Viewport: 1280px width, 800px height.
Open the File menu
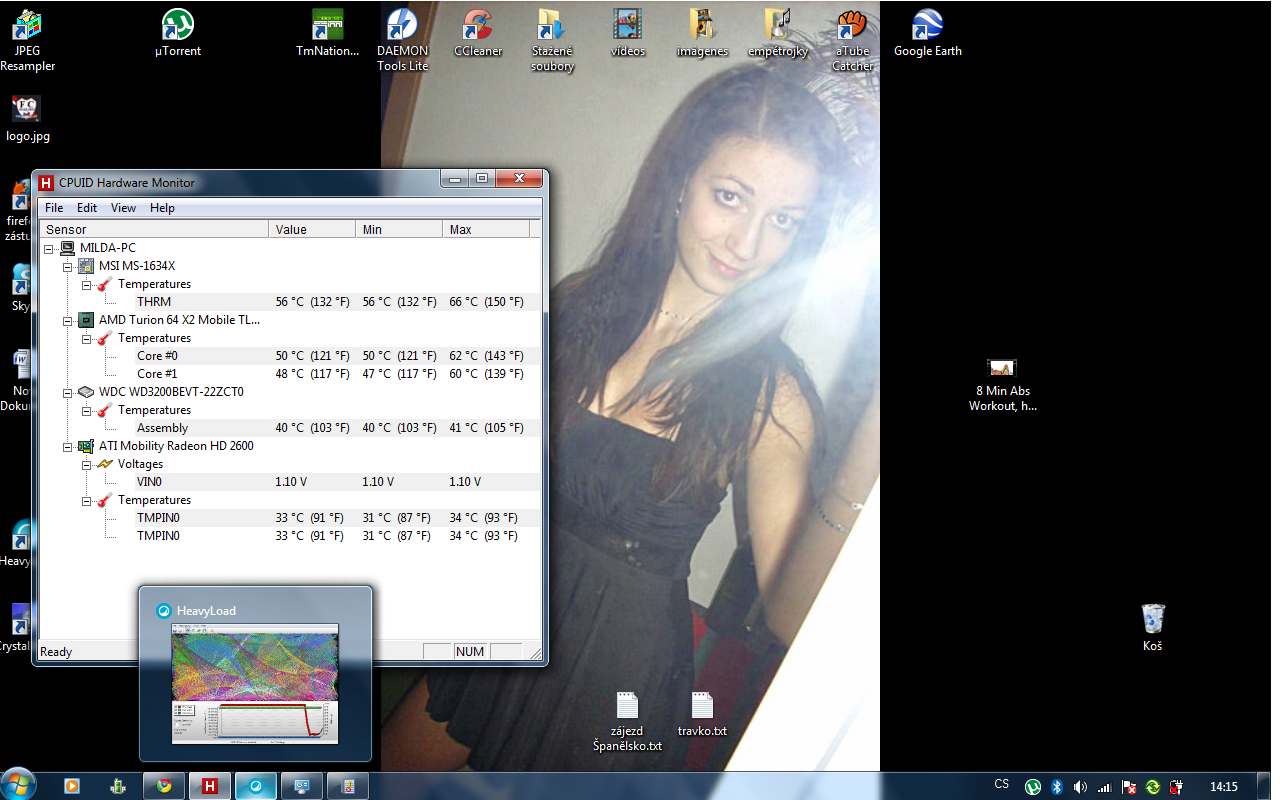pos(54,208)
